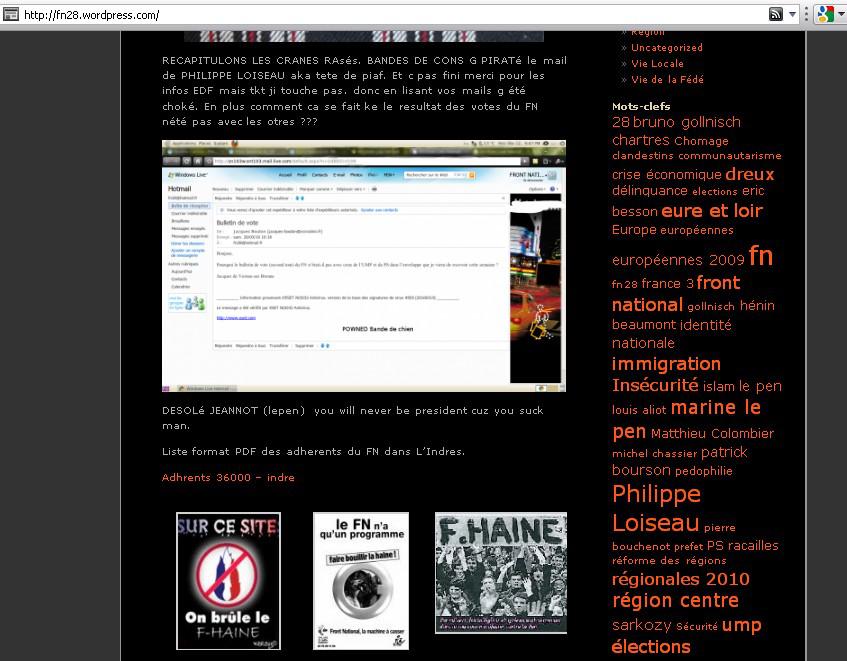
Task: Open the 'le FN n'a qu'un programme' poster
Action: click(x=361, y=581)
